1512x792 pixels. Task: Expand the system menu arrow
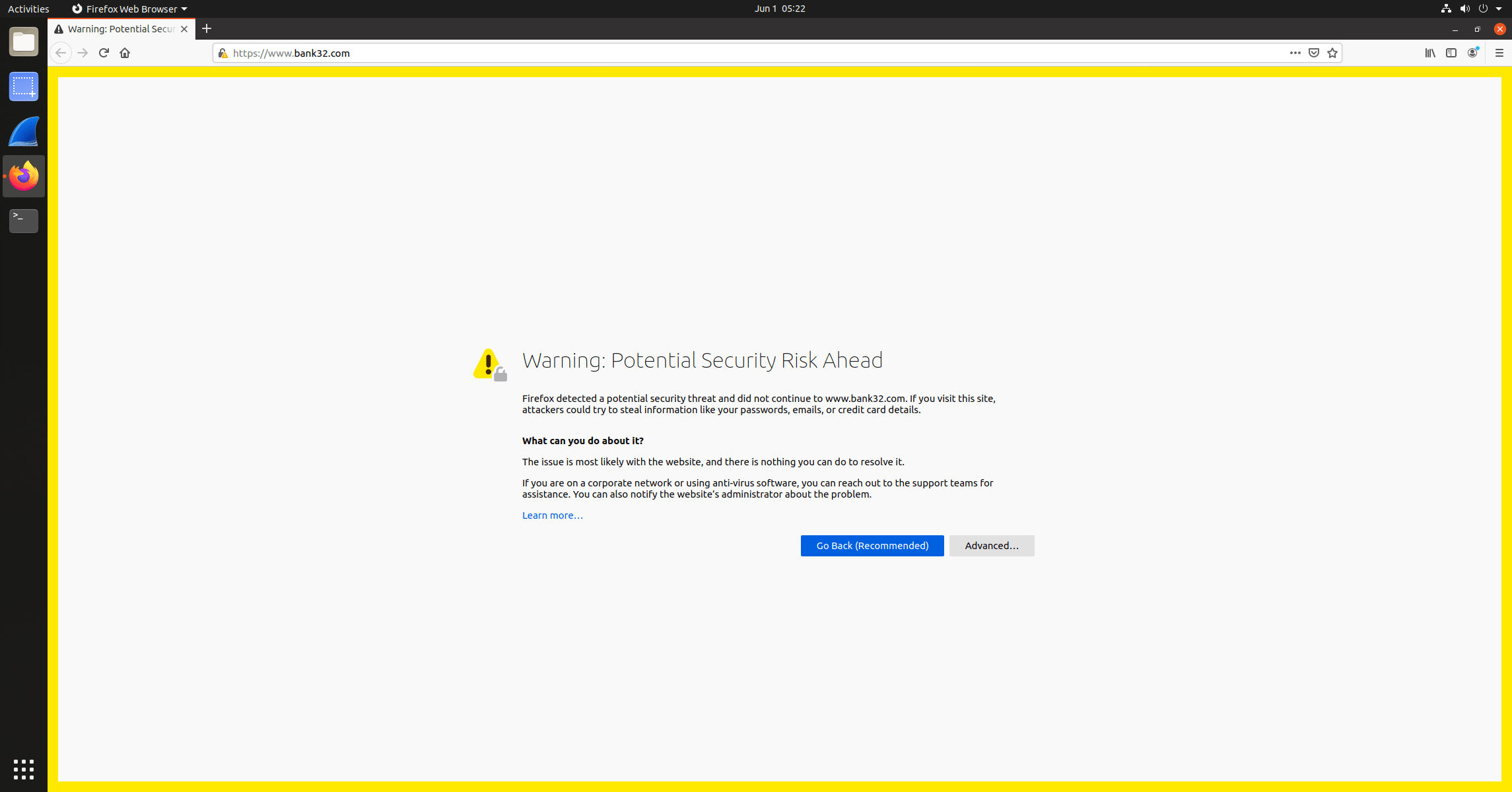1499,9
